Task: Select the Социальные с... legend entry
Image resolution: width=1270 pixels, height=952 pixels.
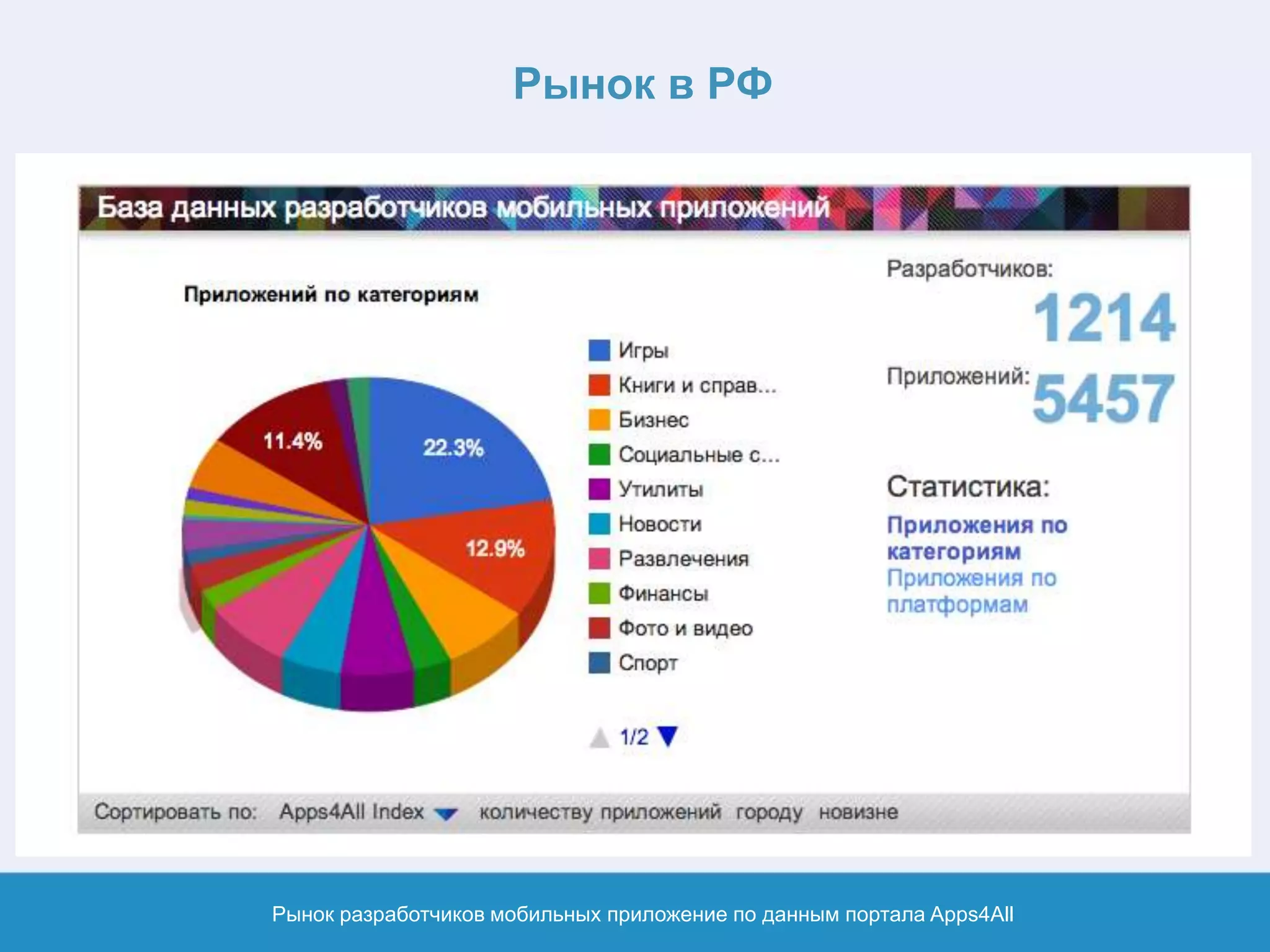Action: (x=684, y=454)
